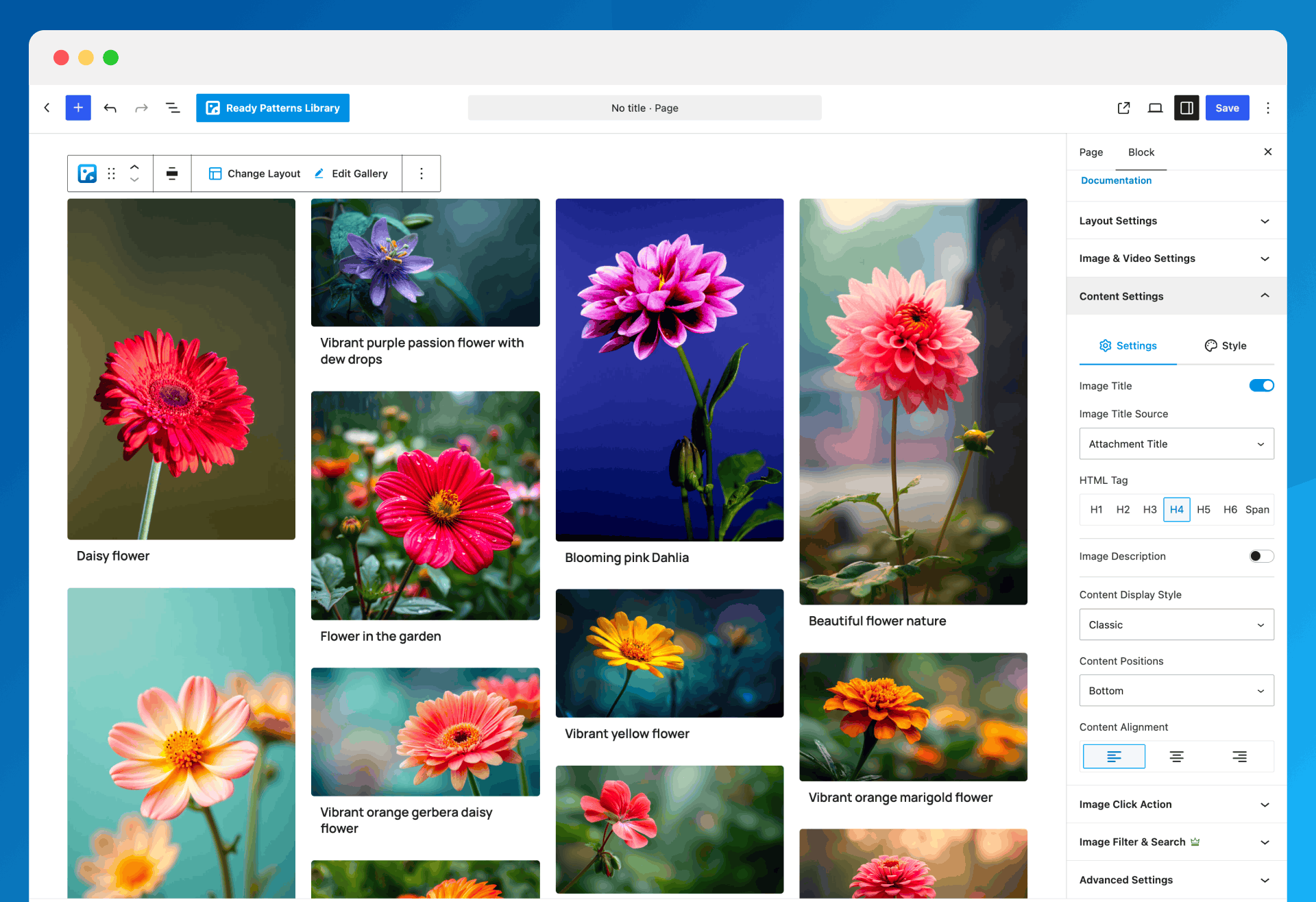Toggle the settings sidebar panel icon
Screen dimensions: 1316x902
coord(1186,108)
